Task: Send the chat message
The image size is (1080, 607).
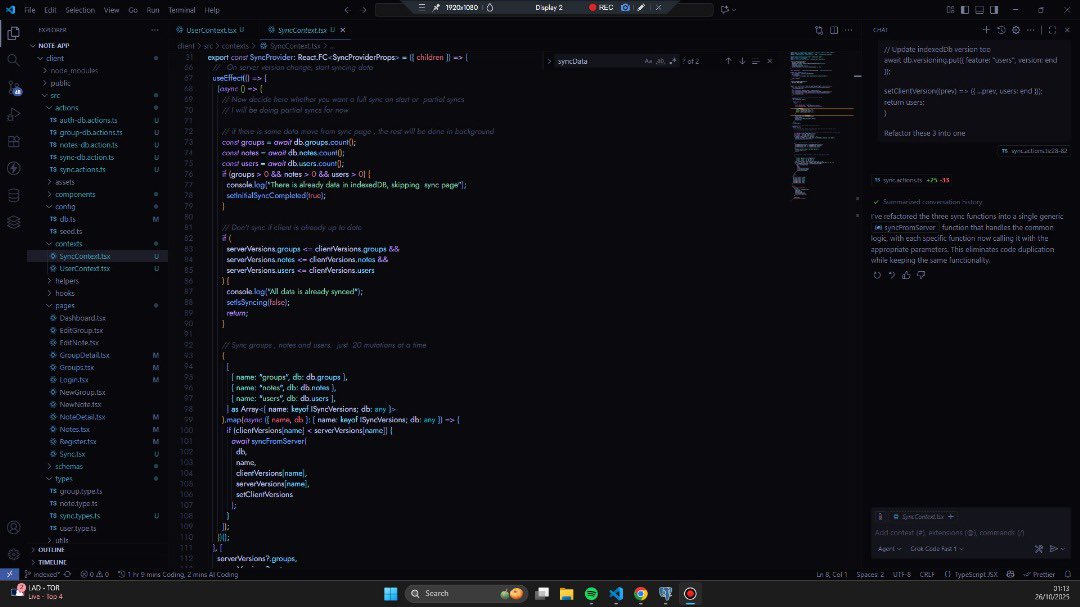Action: point(1054,549)
